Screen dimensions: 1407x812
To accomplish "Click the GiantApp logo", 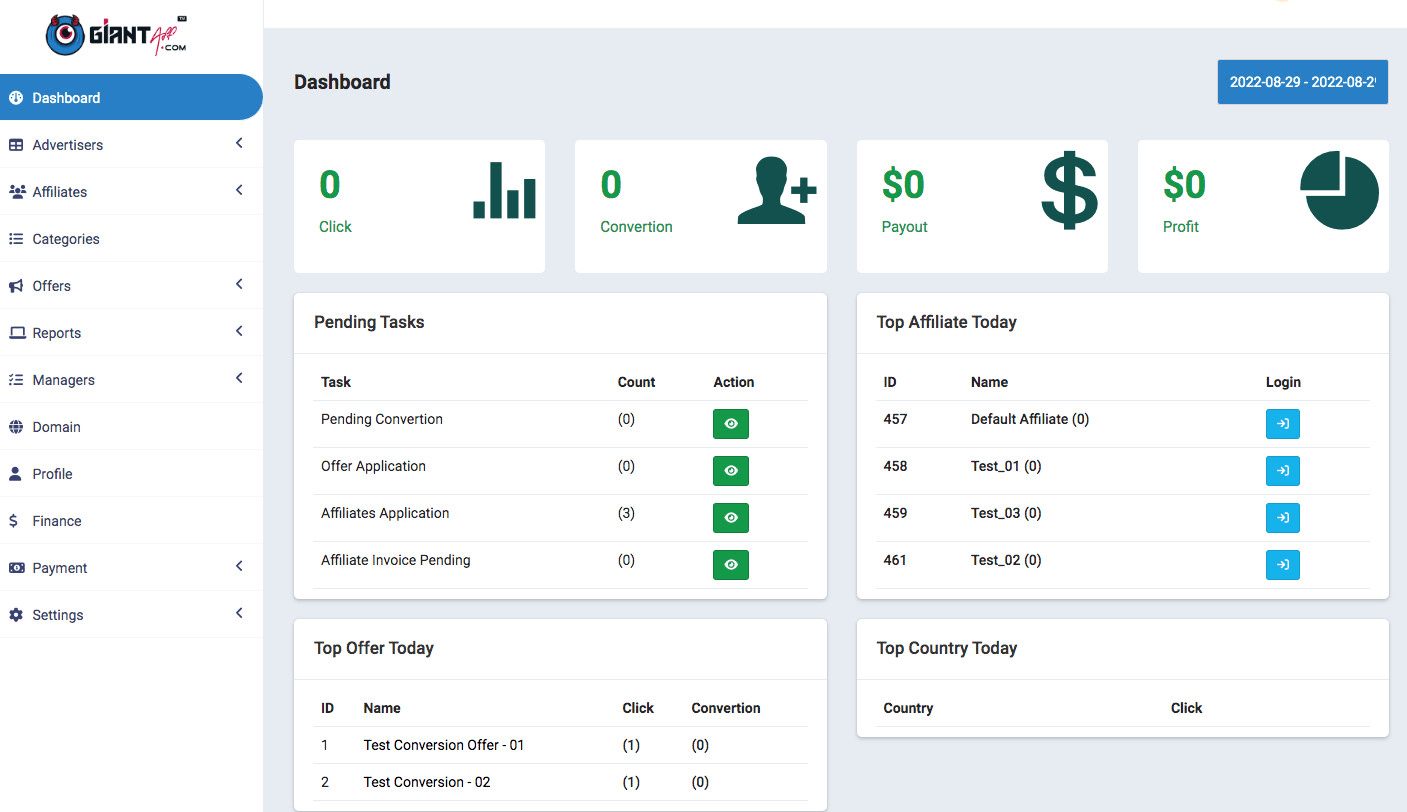I will pyautogui.click(x=116, y=35).
